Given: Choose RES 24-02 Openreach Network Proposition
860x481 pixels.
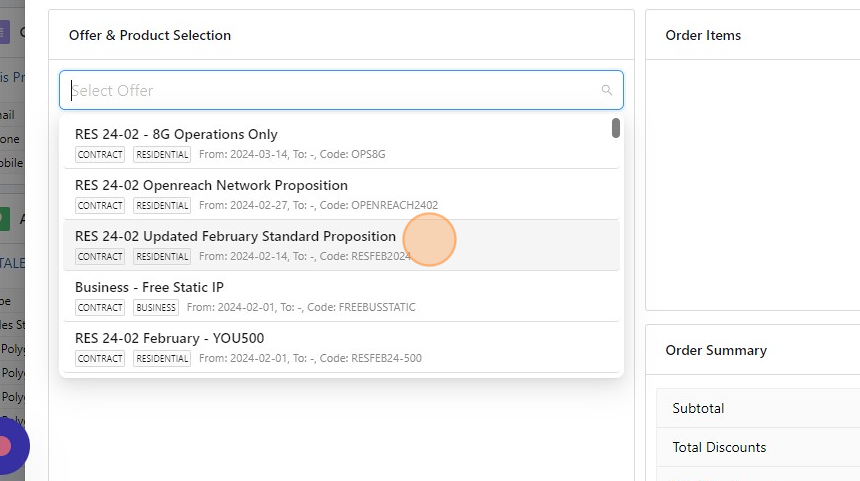Looking at the screenshot, I should (x=211, y=185).
